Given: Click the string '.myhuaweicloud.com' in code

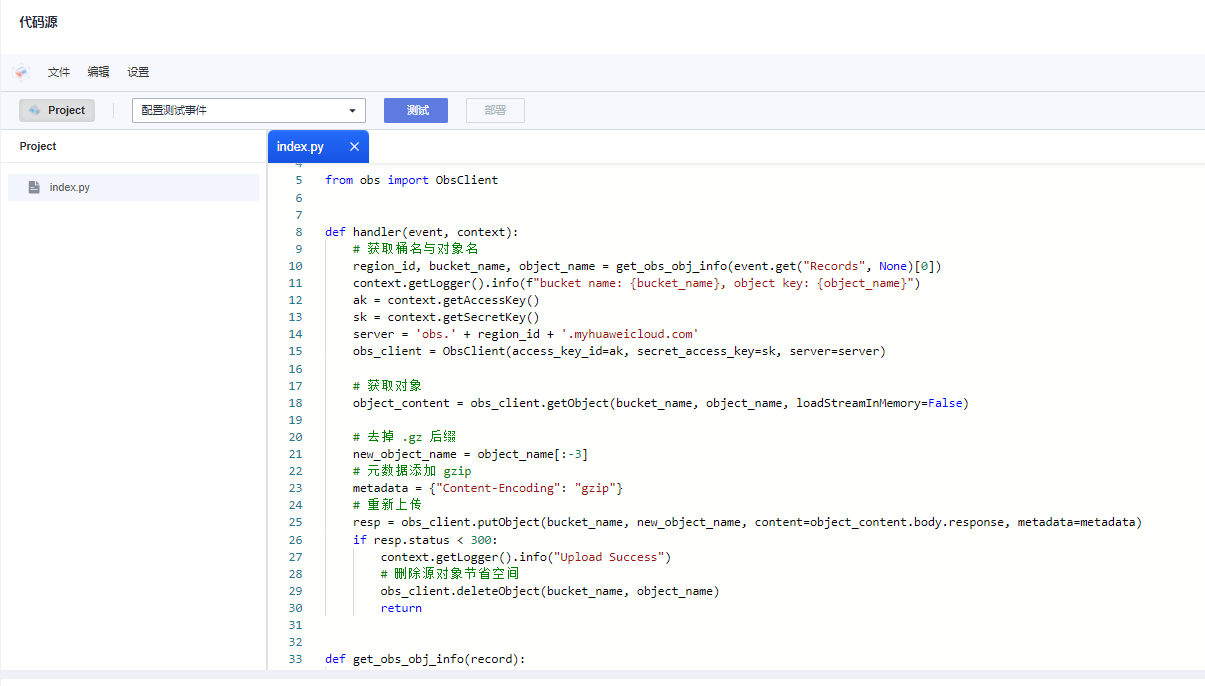Looking at the screenshot, I should point(628,334).
